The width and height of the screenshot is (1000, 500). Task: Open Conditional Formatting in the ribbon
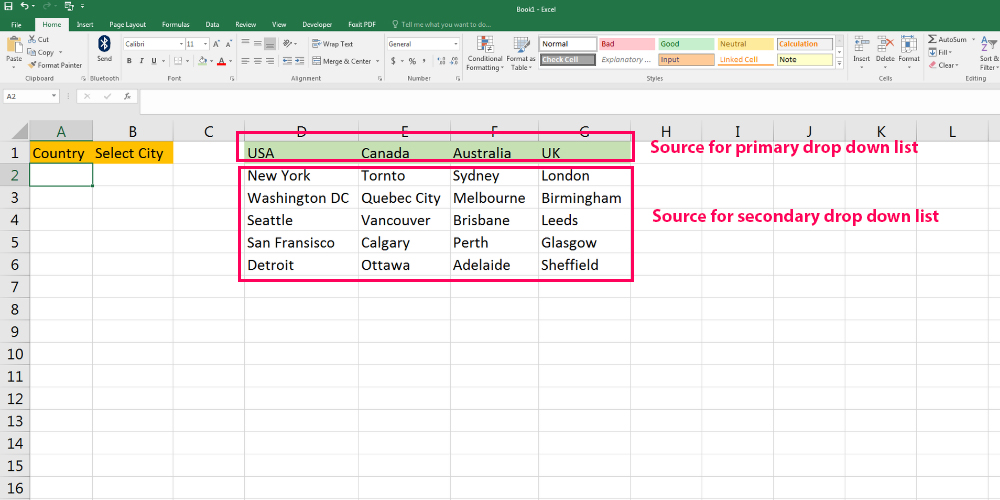tap(485, 48)
